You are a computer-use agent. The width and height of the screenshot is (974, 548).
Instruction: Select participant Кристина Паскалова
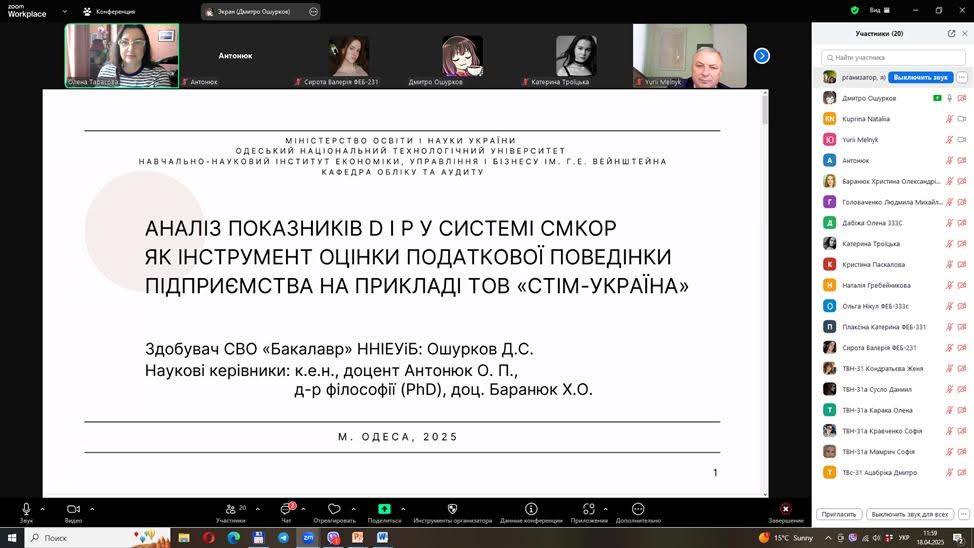tap(892, 264)
